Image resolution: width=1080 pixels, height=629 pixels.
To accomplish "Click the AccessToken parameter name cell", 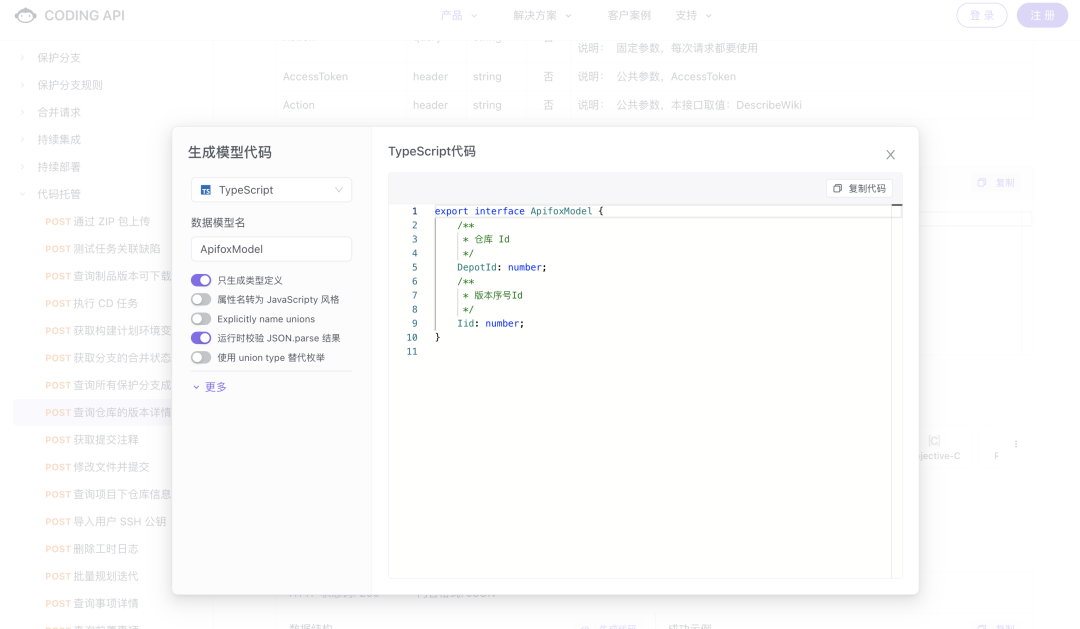I will (x=315, y=76).
